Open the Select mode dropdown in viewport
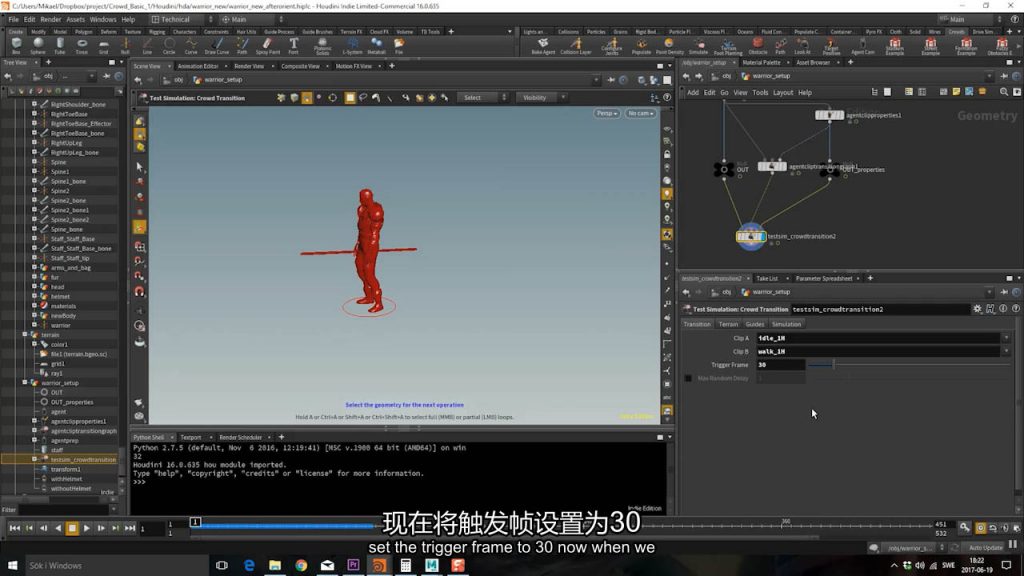The width and height of the screenshot is (1024, 576). [482, 98]
